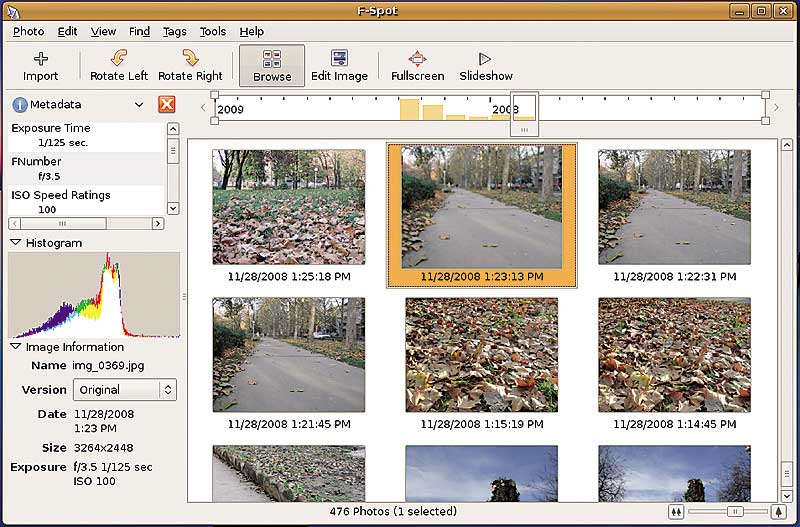Click the thumbnail size slider handle

[x=735, y=511]
